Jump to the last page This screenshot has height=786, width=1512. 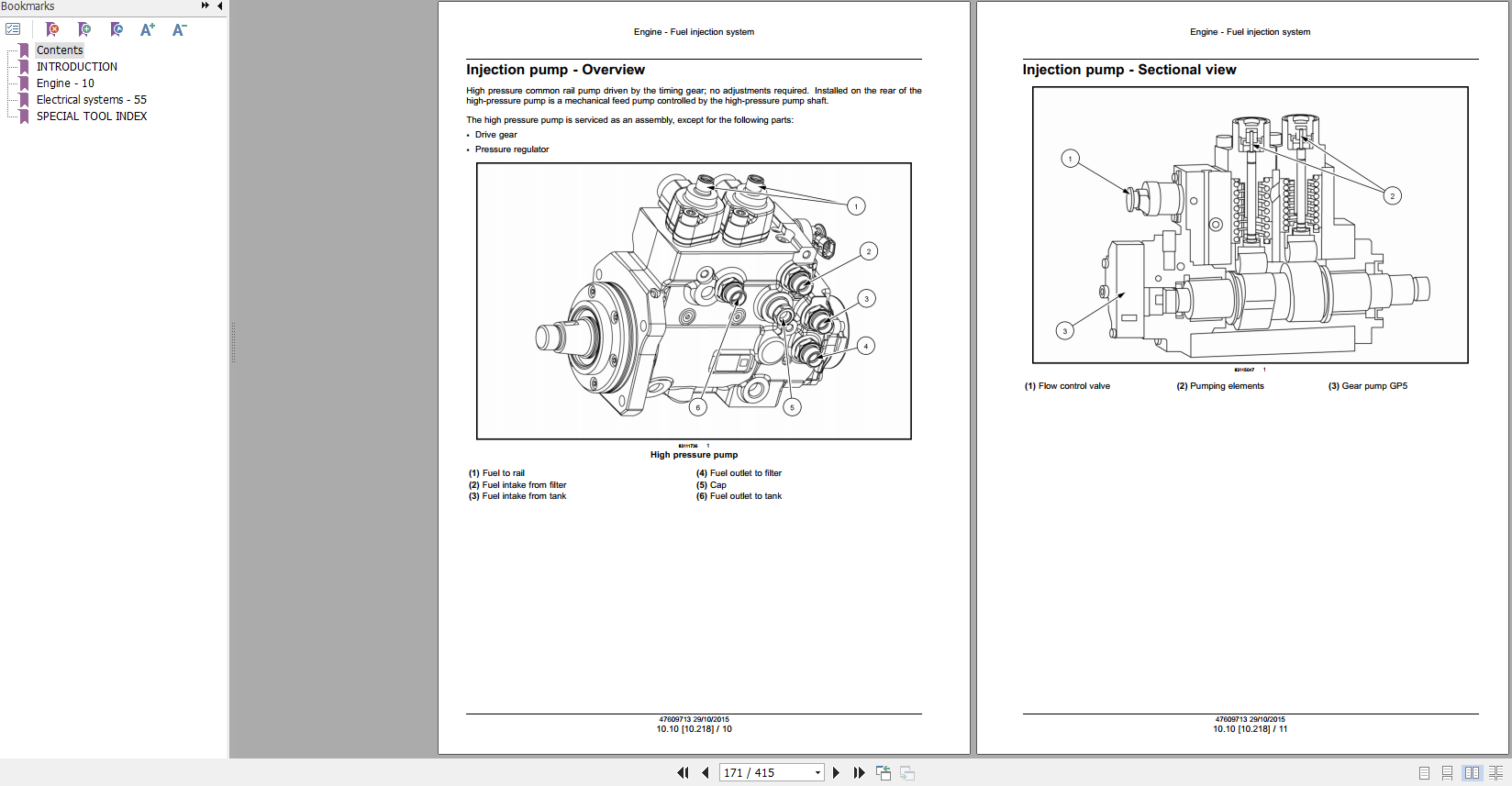pyautogui.click(x=859, y=773)
